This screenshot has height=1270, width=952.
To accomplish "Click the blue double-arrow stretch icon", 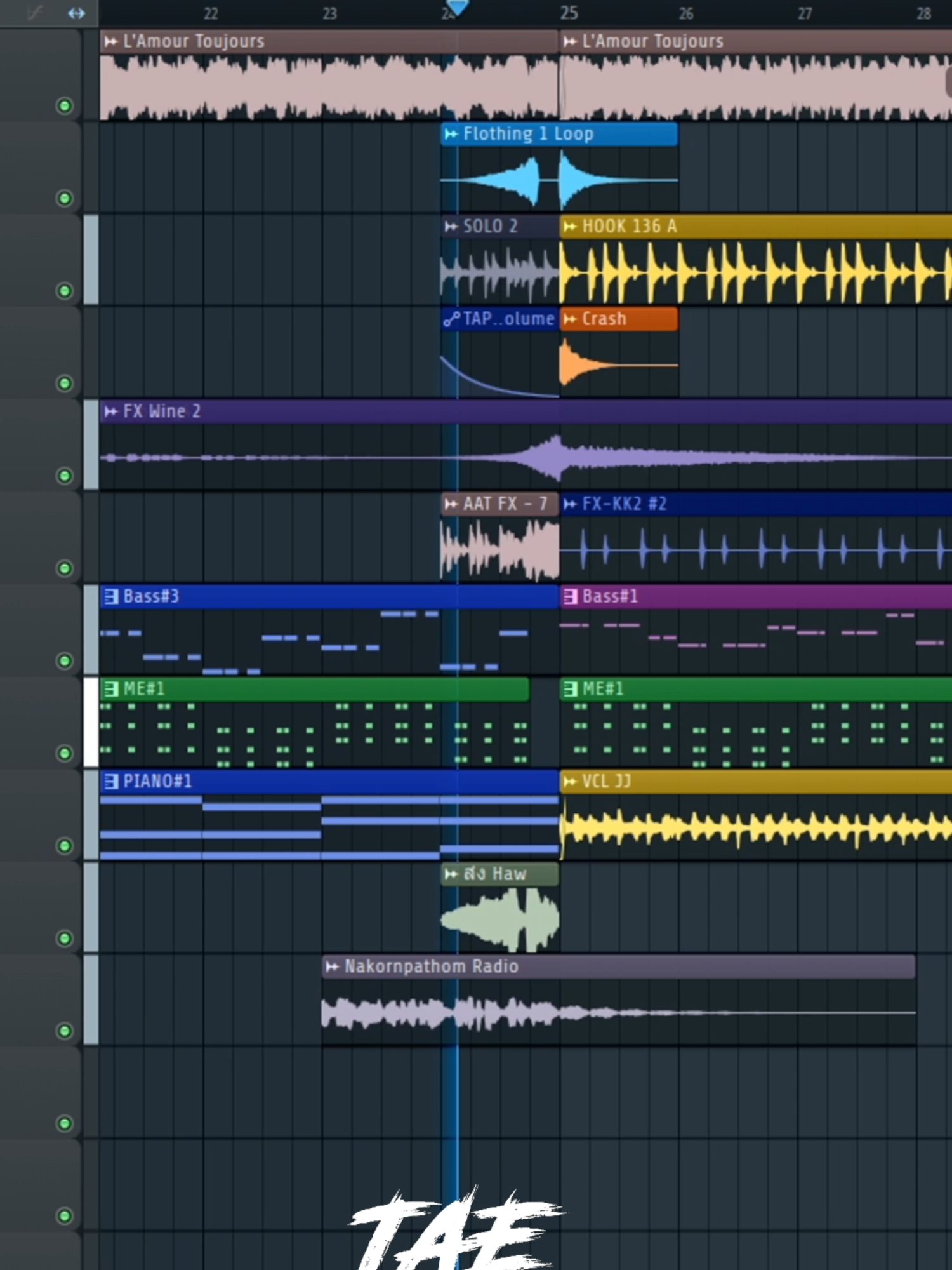I will point(76,13).
